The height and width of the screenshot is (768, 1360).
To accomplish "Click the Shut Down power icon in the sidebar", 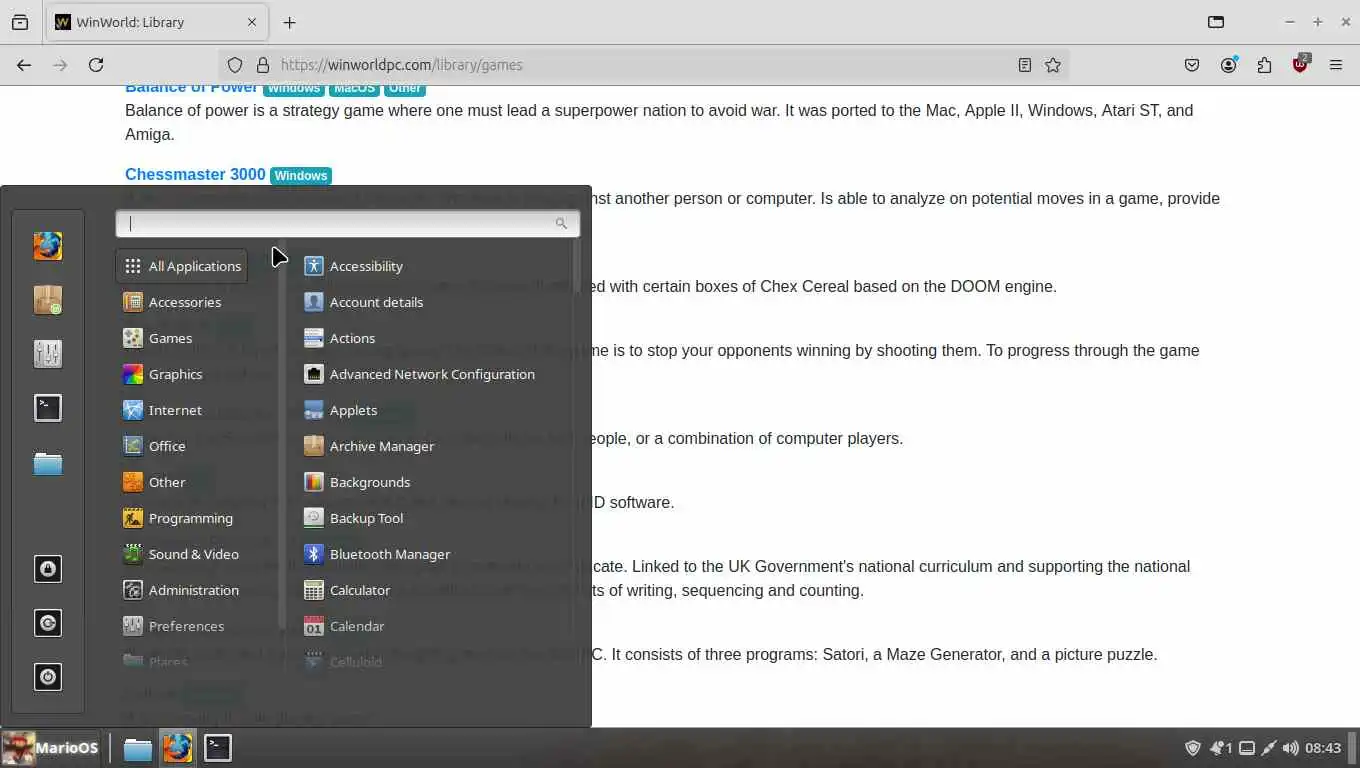I will point(48,677).
